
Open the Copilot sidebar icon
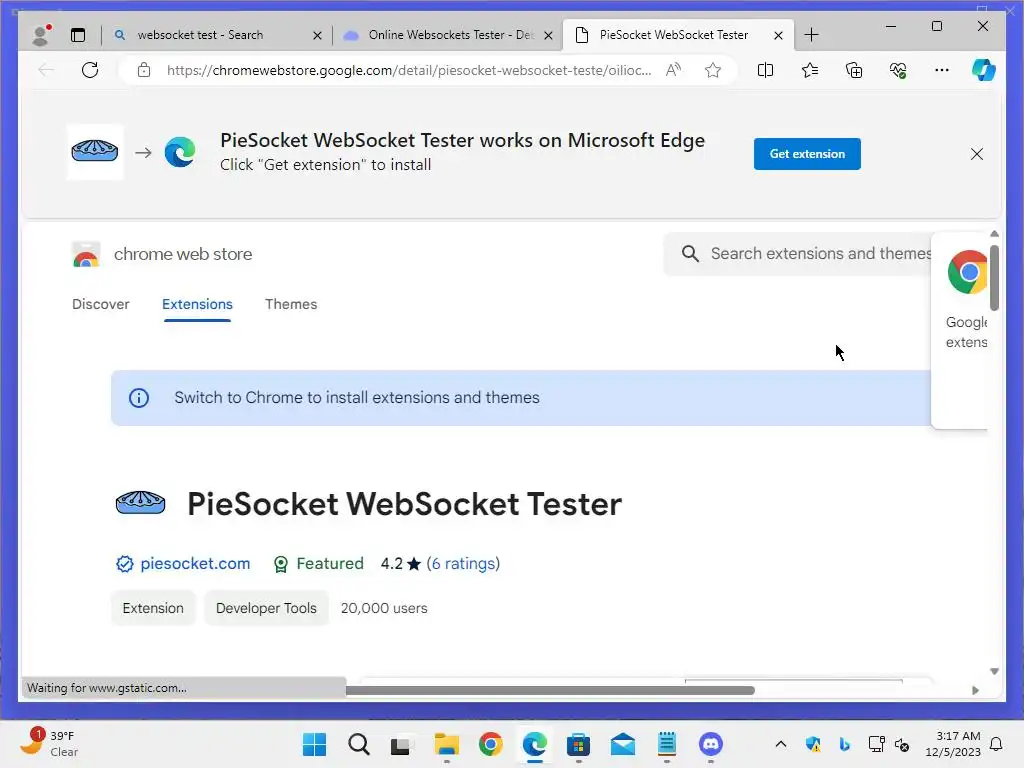pos(984,70)
